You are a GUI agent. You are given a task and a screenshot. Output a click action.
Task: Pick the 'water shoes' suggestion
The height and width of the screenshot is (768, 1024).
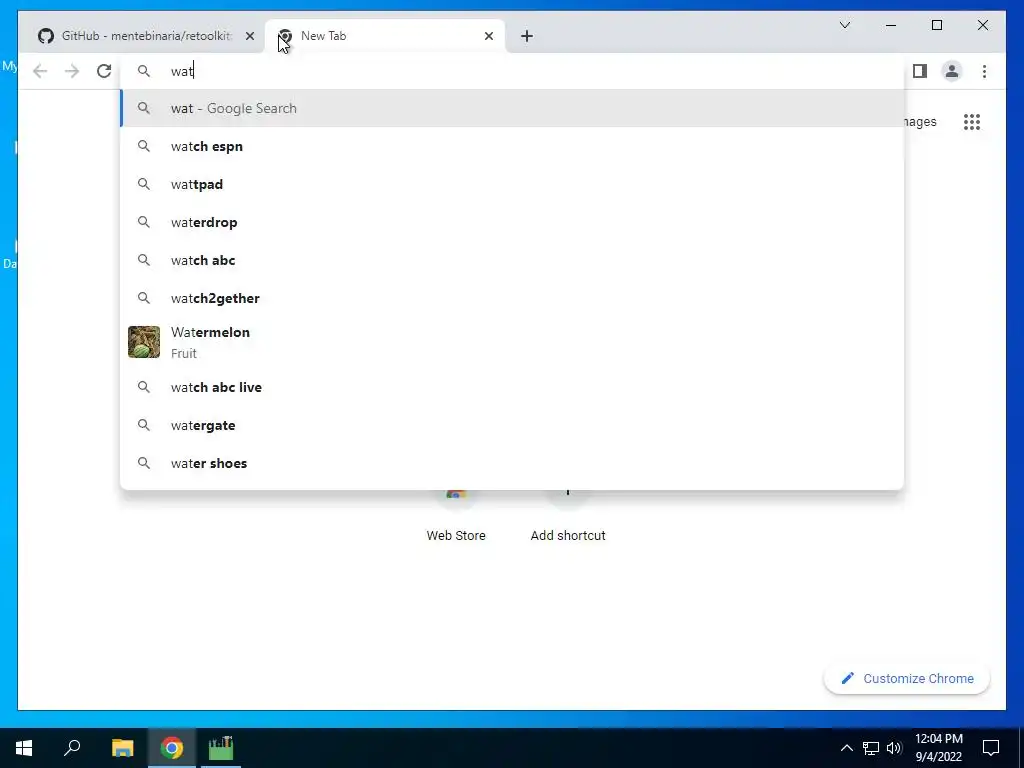click(x=512, y=463)
